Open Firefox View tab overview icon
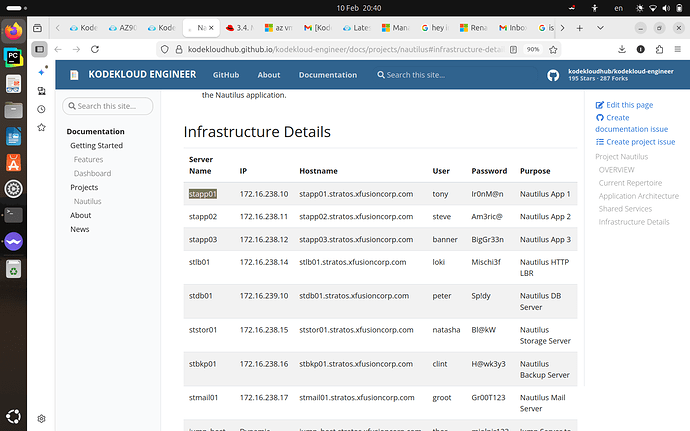 click(x=38, y=28)
